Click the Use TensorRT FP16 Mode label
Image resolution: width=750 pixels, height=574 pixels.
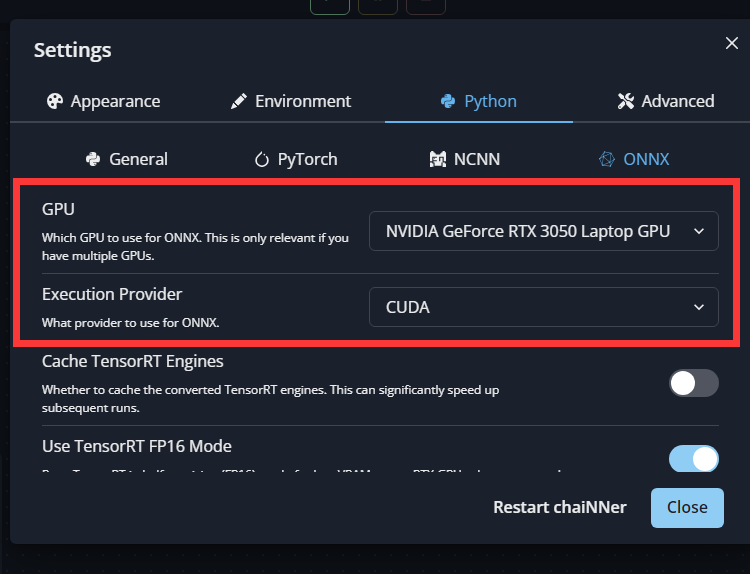point(137,446)
